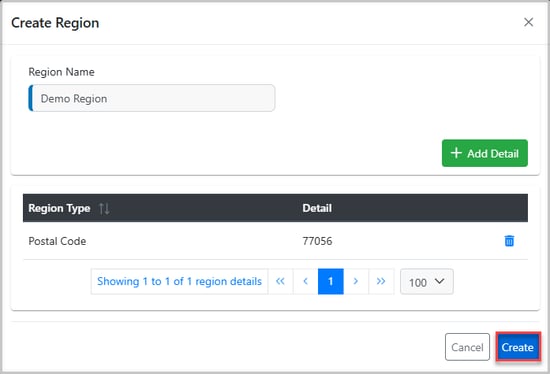This screenshot has width=550, height=374.
Task: Advance to the next page of details
Action: coord(356,281)
